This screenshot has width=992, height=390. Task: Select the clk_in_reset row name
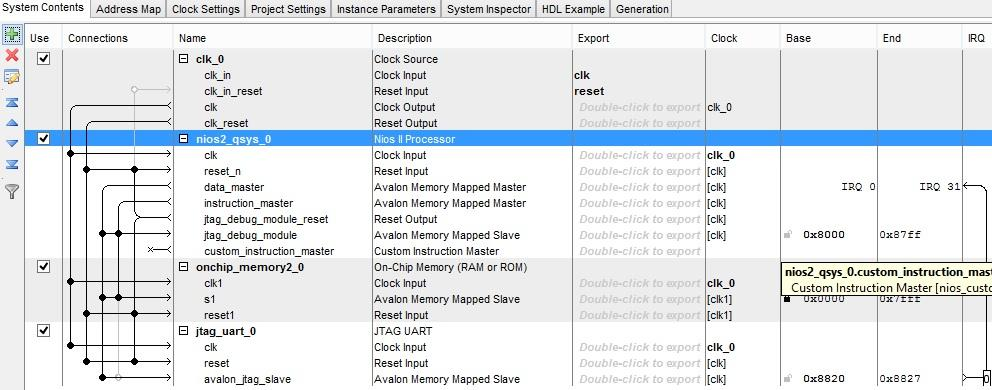click(x=233, y=91)
